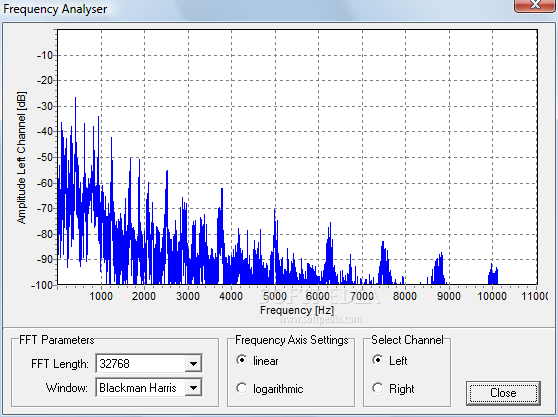Click the 'Frequency [Hz]' axis label
Screen dimensions: 558x417
coord(297,310)
